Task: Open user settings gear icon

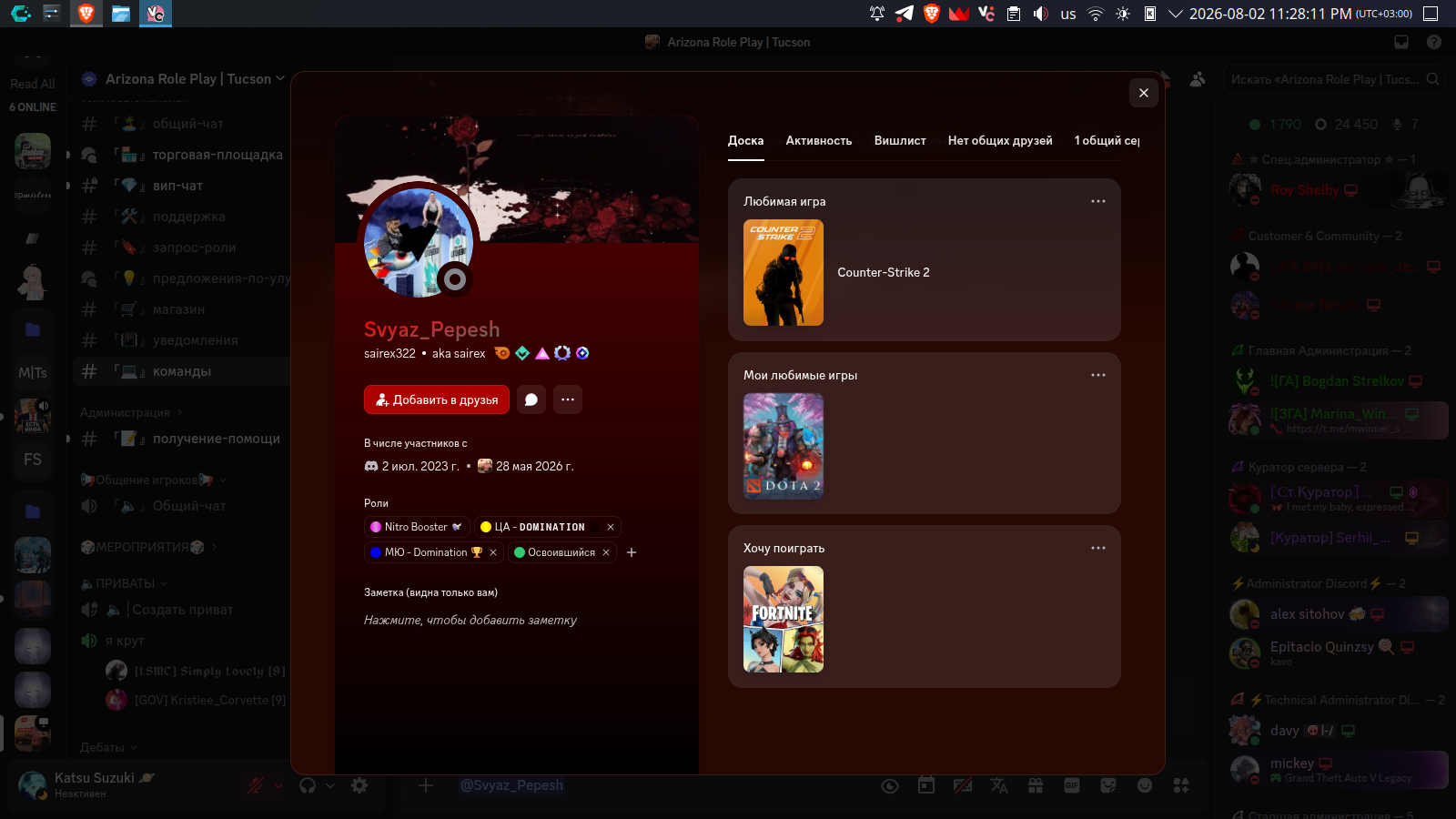Action: [x=360, y=785]
